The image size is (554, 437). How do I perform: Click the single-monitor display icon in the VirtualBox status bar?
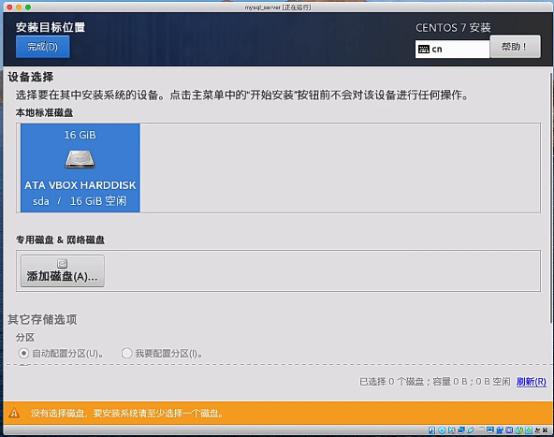(490, 430)
